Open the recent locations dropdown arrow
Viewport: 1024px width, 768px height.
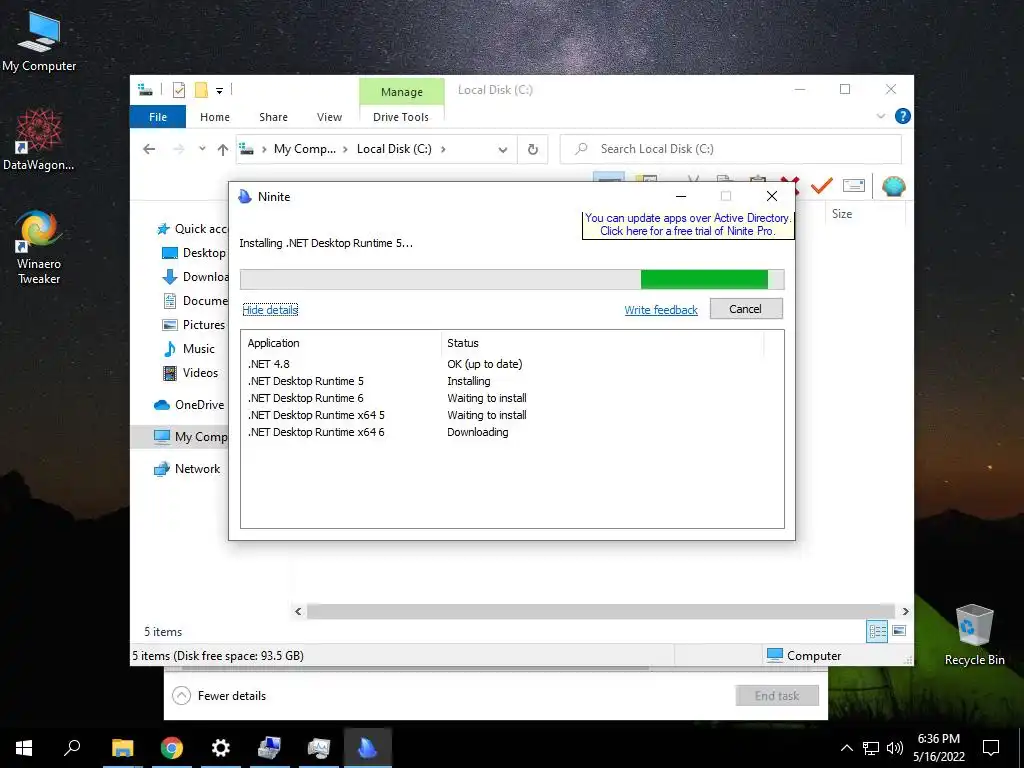[x=202, y=149]
